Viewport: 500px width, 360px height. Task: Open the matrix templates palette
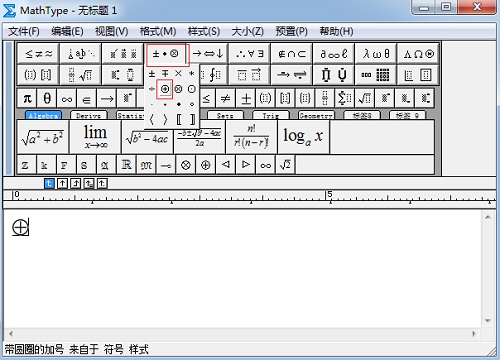(x=376, y=75)
